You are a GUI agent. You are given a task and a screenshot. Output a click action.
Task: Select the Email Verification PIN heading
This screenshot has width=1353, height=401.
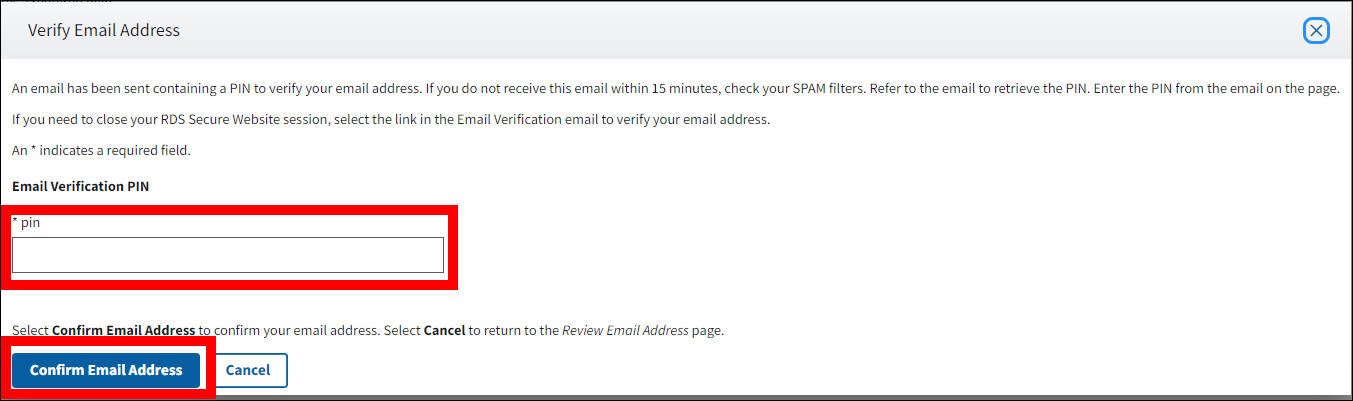click(x=81, y=186)
